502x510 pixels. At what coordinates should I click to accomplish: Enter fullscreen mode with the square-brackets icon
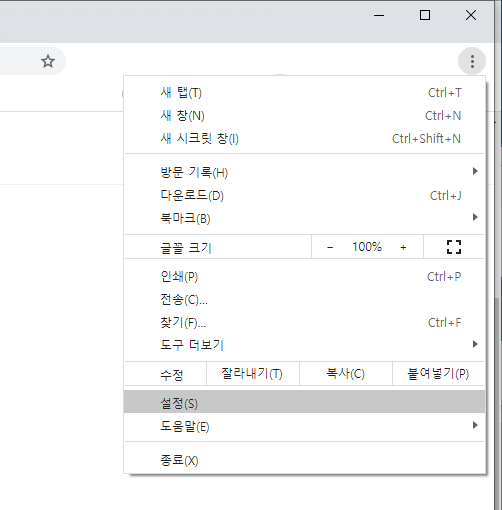pyautogui.click(x=454, y=247)
